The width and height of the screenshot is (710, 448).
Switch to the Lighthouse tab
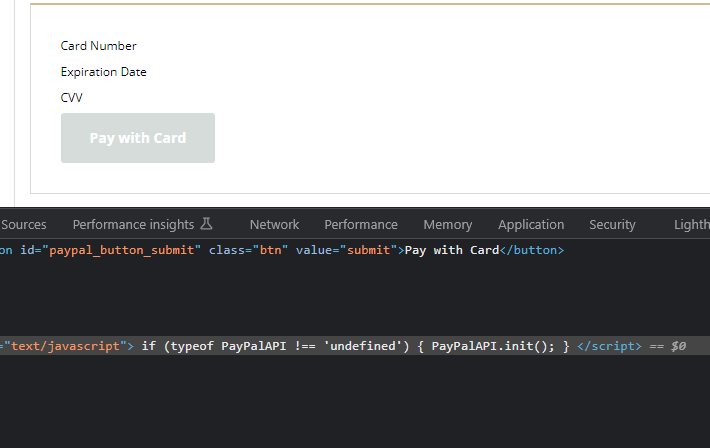tap(692, 225)
